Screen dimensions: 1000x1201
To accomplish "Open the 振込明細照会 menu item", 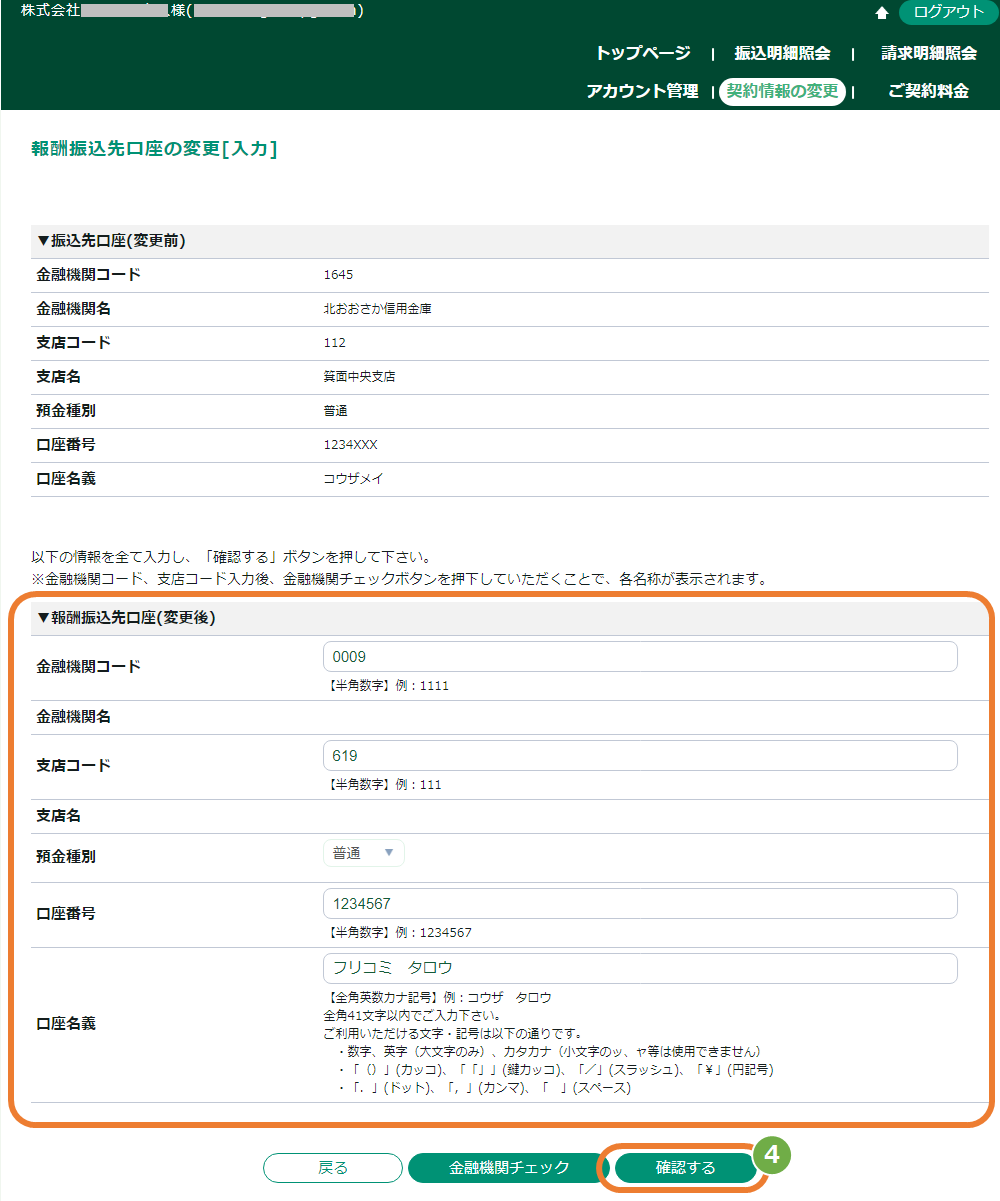I will pyautogui.click(x=782, y=53).
